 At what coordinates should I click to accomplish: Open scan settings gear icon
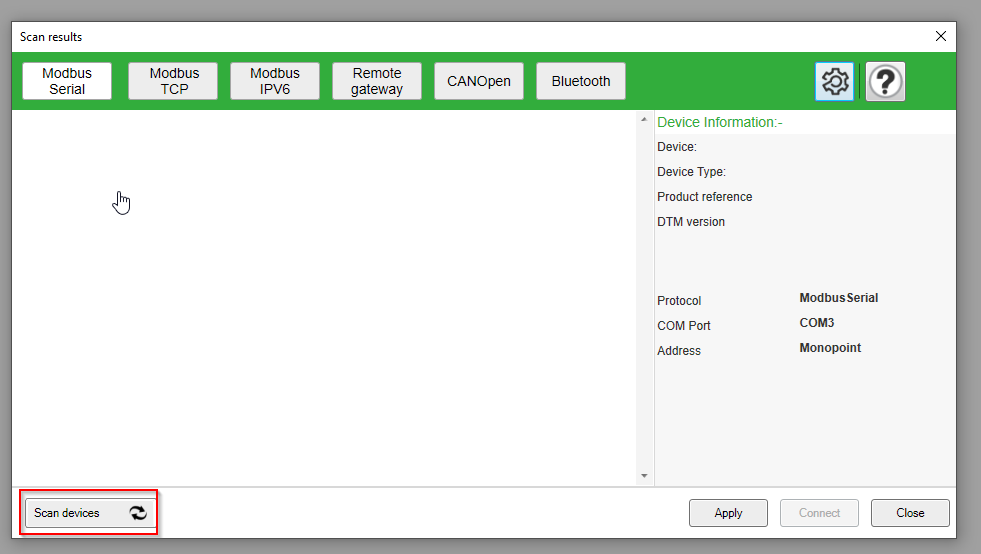point(834,81)
